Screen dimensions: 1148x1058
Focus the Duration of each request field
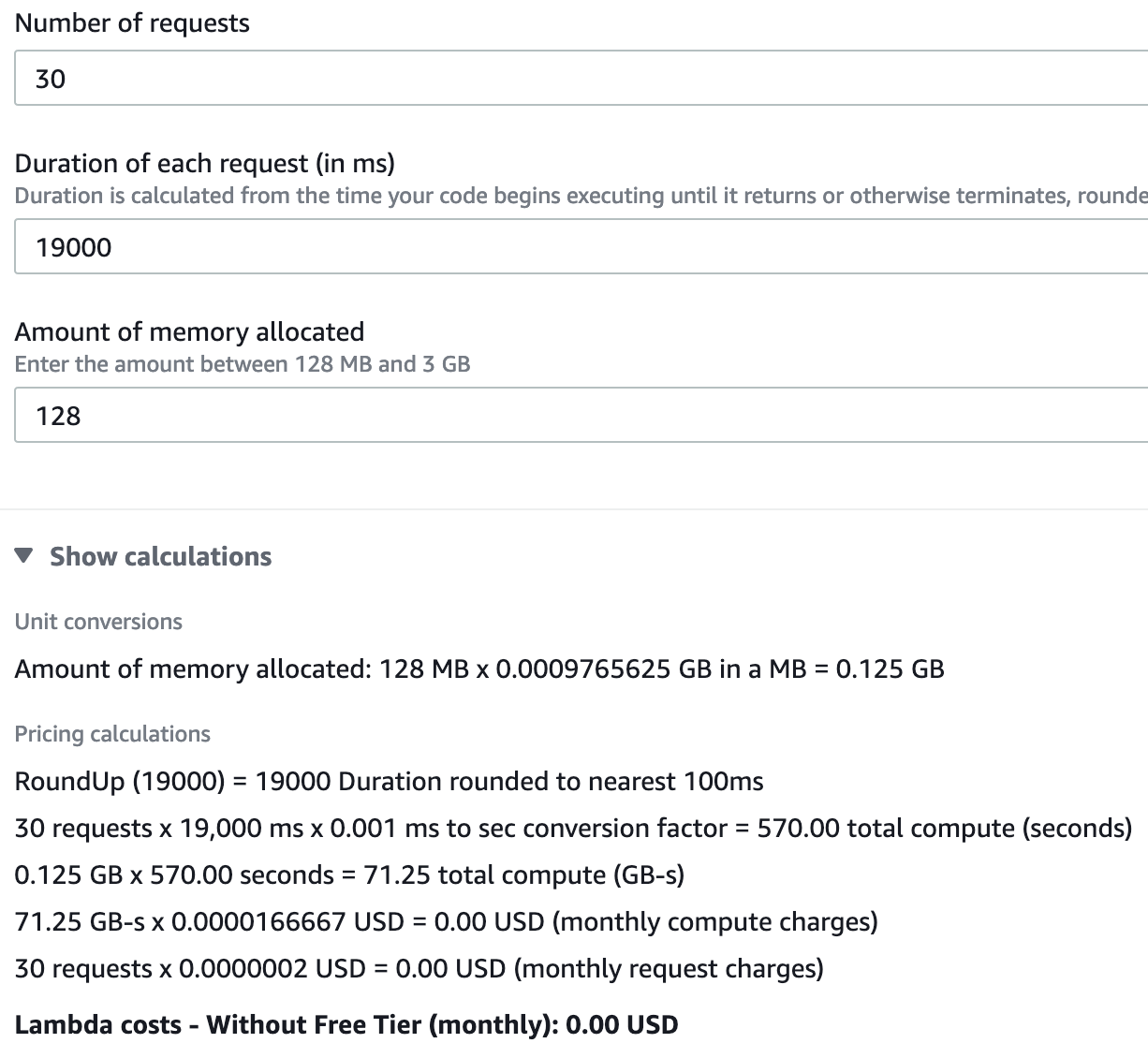pyautogui.click(x=581, y=247)
